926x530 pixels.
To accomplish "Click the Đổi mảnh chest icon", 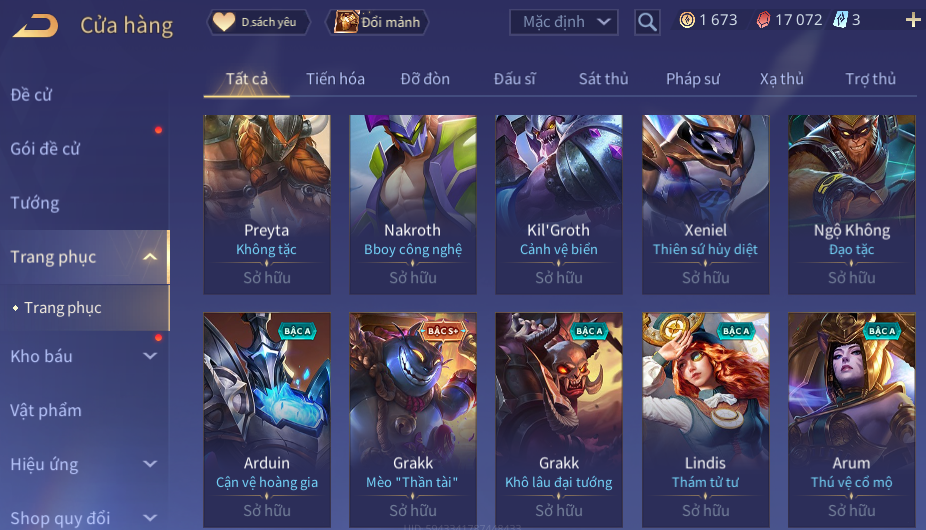I will 347,22.
